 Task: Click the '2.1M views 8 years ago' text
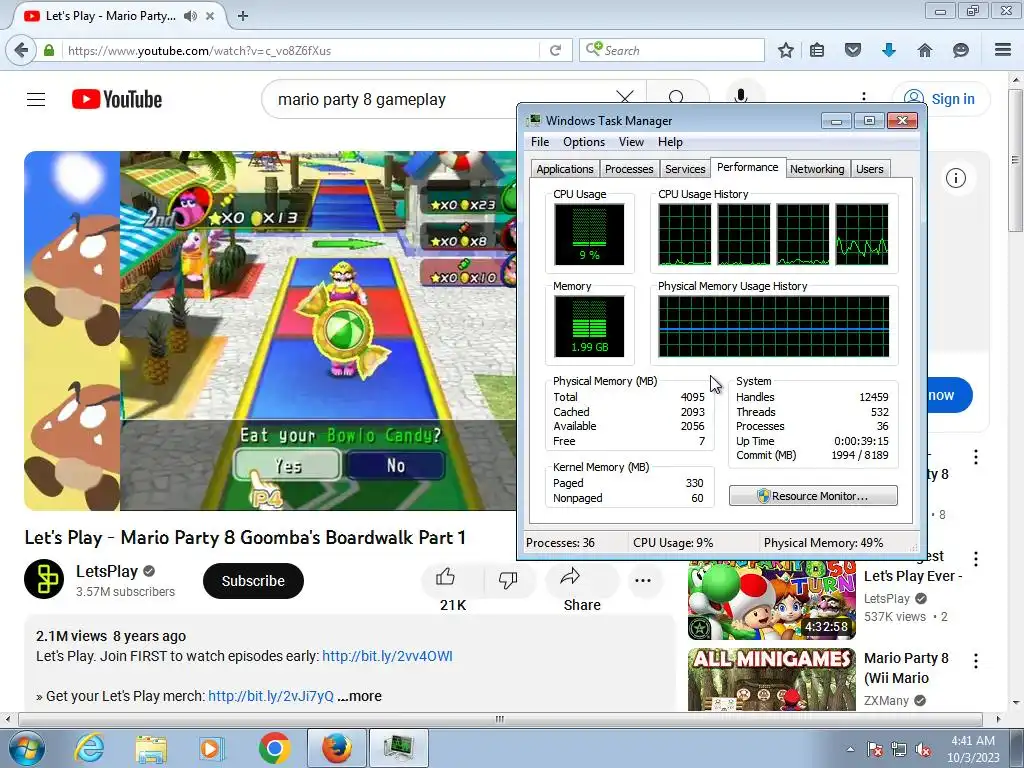click(x=111, y=636)
